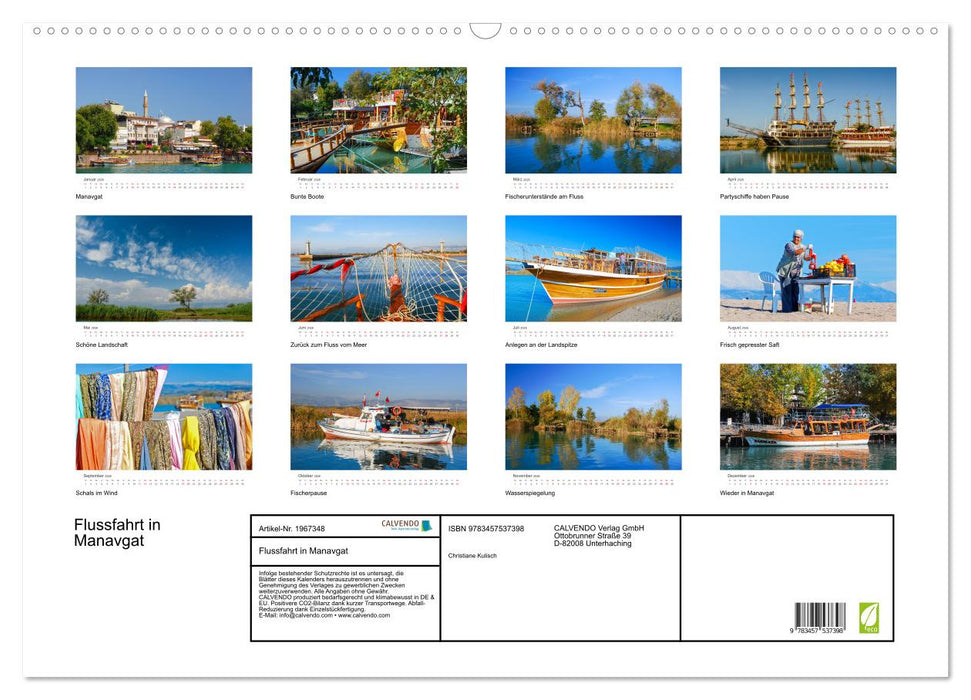Viewport: 971px width, 700px height.
Task: Select the Bunte Boote picture
Action: 378,120
